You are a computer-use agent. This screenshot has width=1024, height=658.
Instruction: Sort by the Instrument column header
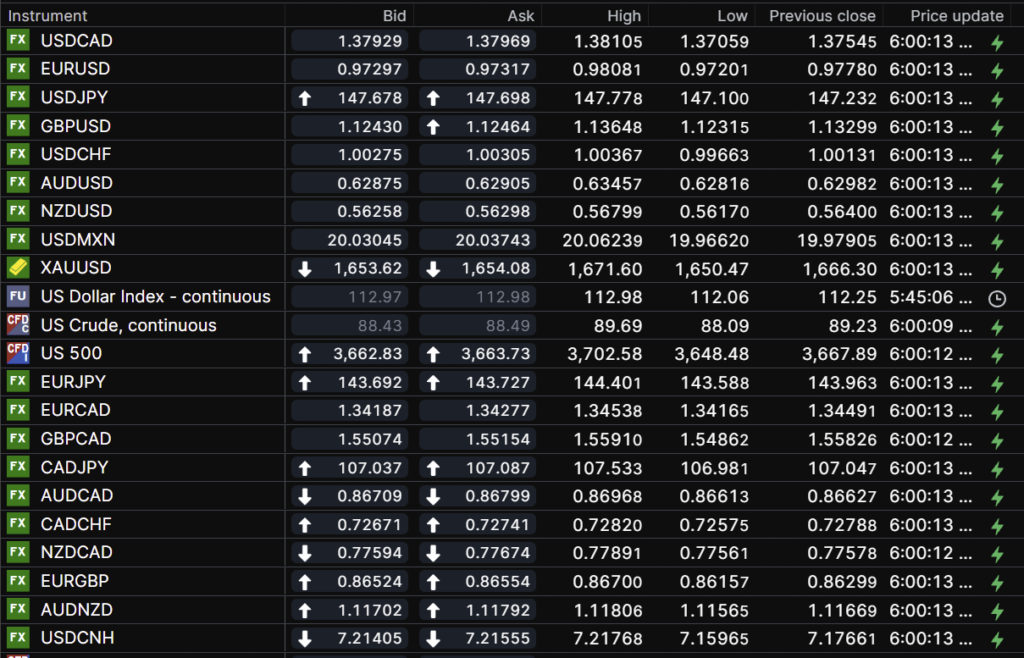[48, 16]
